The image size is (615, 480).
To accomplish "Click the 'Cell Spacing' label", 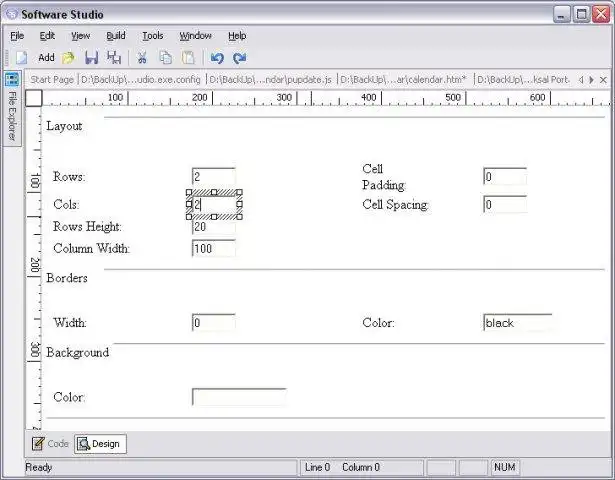I will pyautogui.click(x=395, y=205).
